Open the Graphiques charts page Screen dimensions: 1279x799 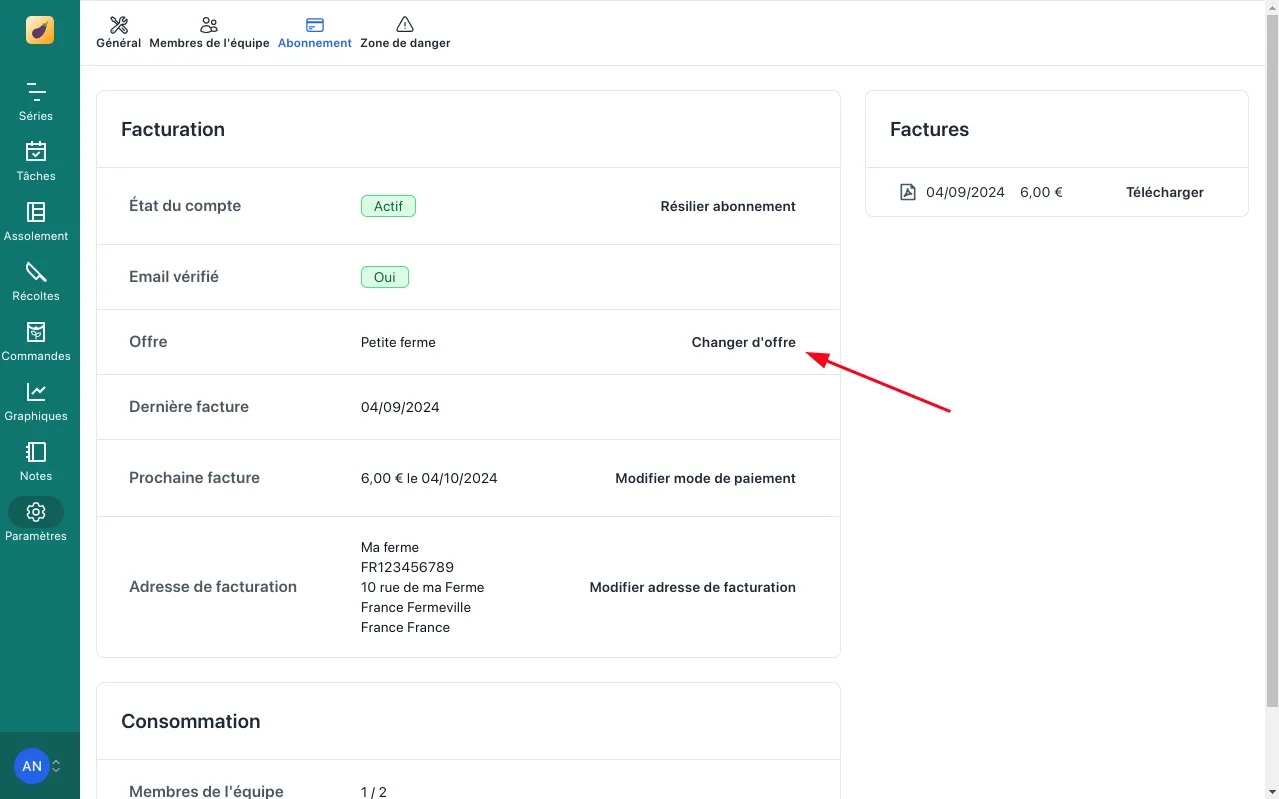[36, 402]
